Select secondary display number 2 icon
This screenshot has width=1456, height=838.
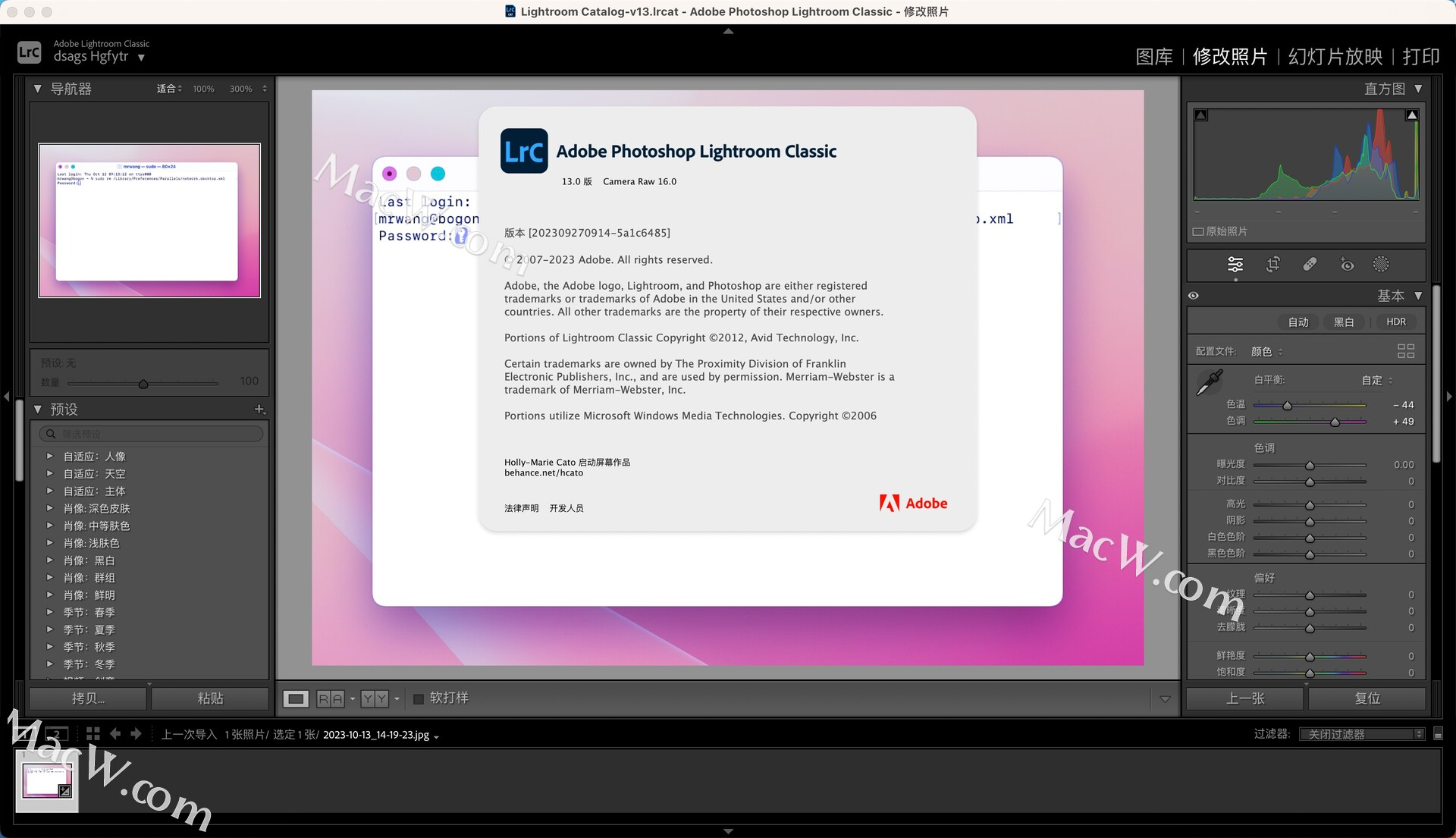coord(57,733)
